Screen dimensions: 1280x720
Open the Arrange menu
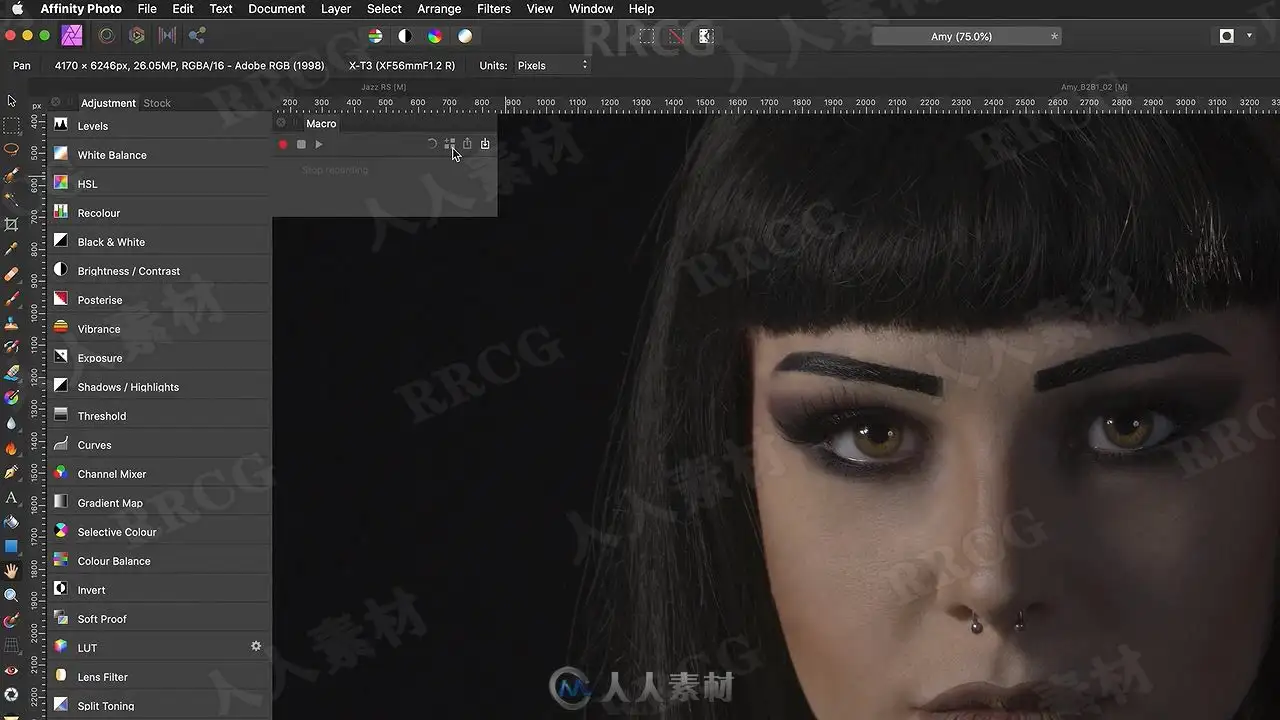pos(439,9)
